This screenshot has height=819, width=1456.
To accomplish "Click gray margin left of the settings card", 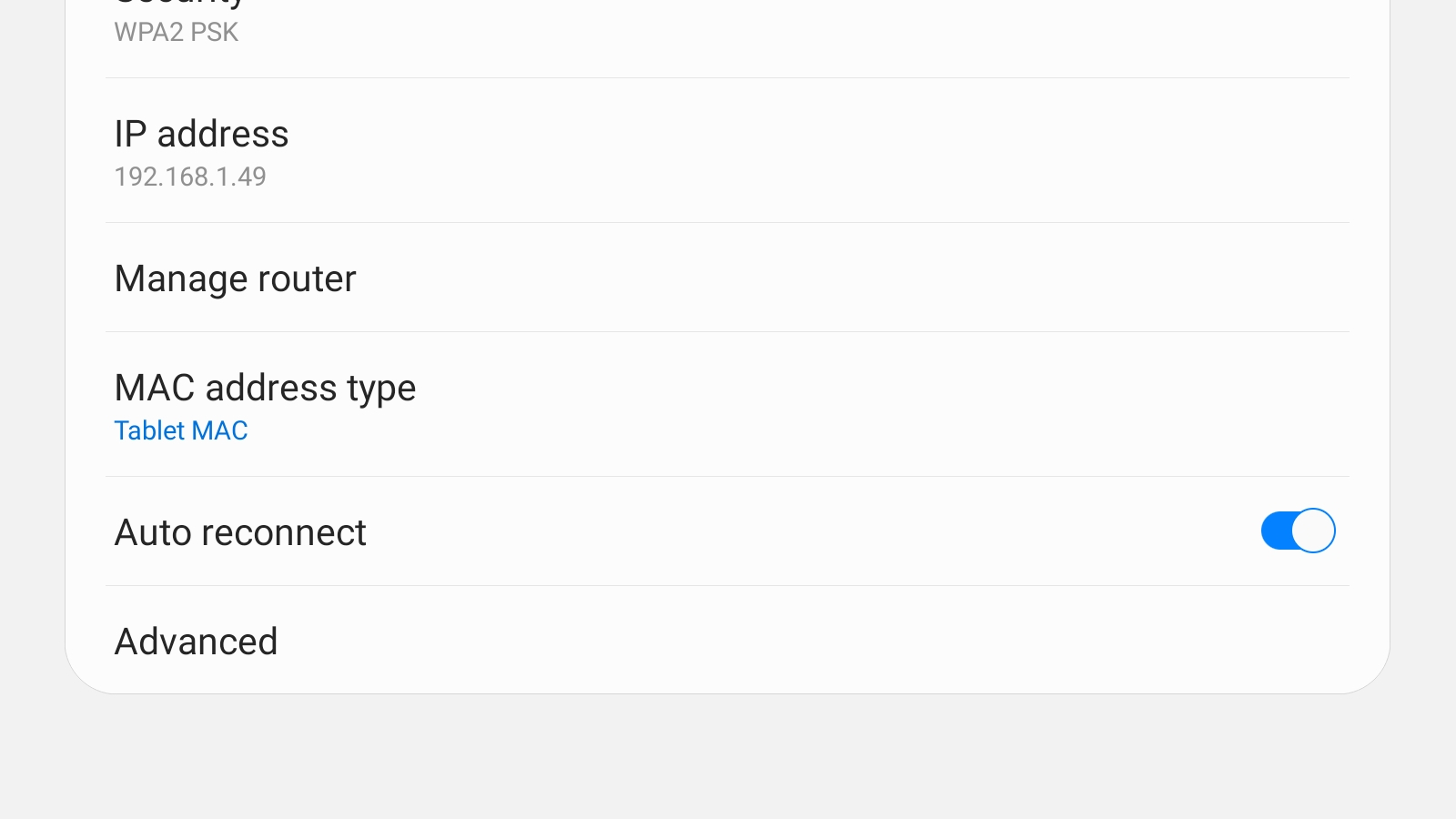I will (x=32, y=364).
